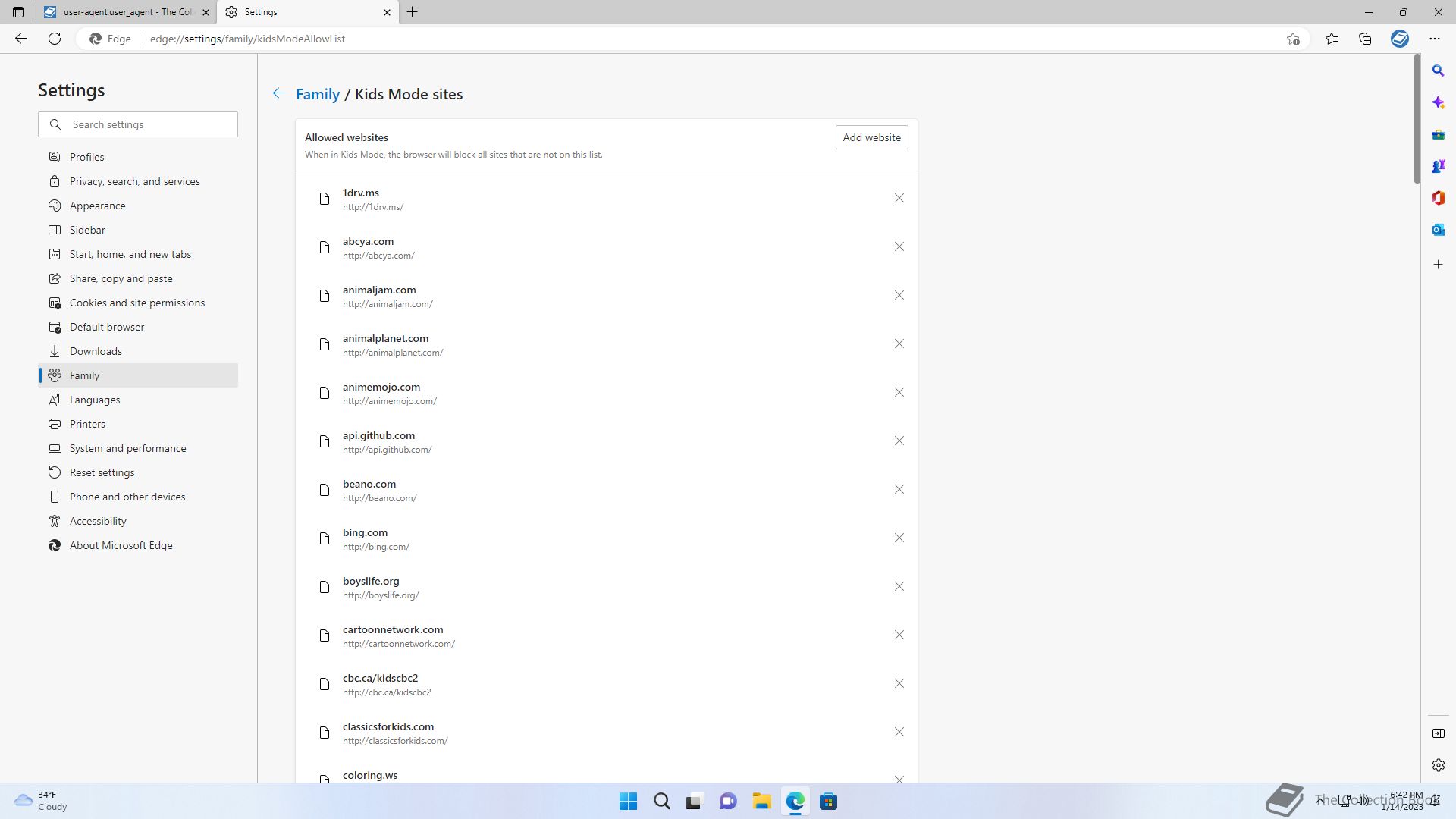Open Cookies and site permissions
The width and height of the screenshot is (1456, 819).
(x=138, y=303)
